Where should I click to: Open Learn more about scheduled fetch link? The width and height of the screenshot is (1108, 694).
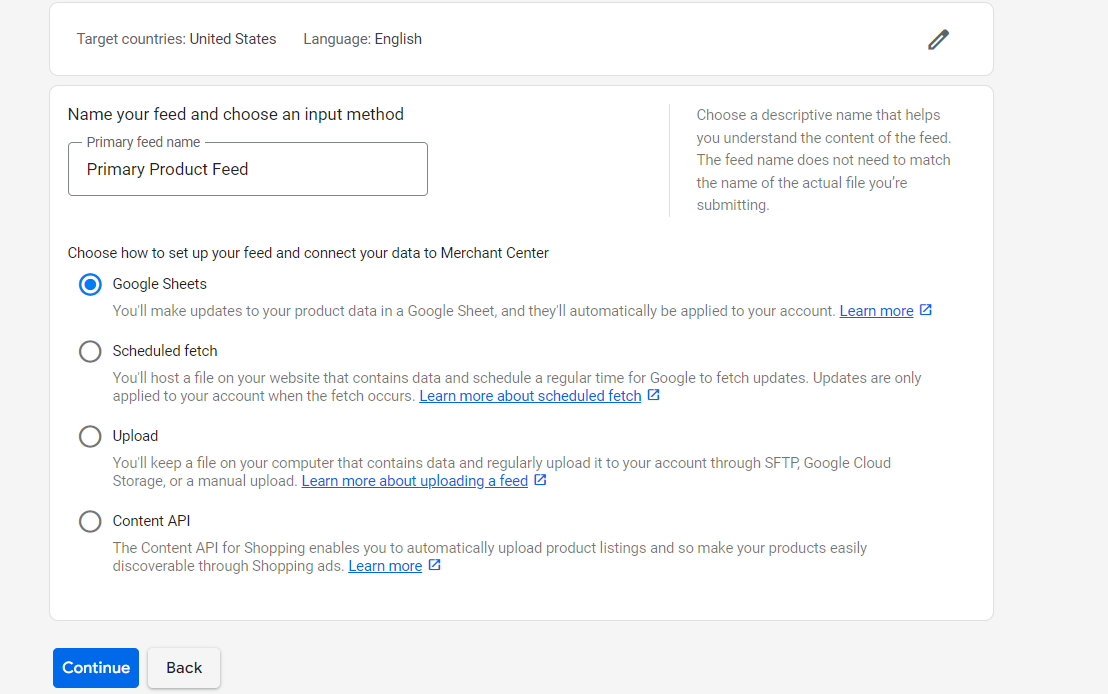[x=530, y=396]
